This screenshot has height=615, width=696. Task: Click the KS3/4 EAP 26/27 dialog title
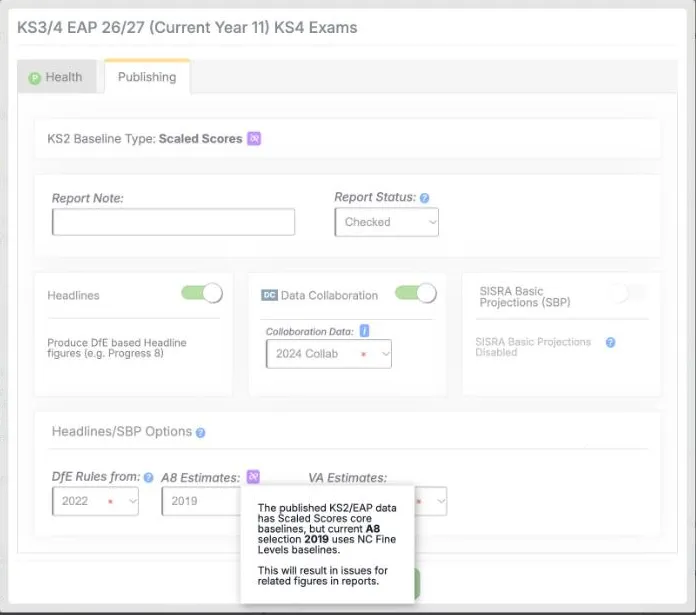pos(187,28)
